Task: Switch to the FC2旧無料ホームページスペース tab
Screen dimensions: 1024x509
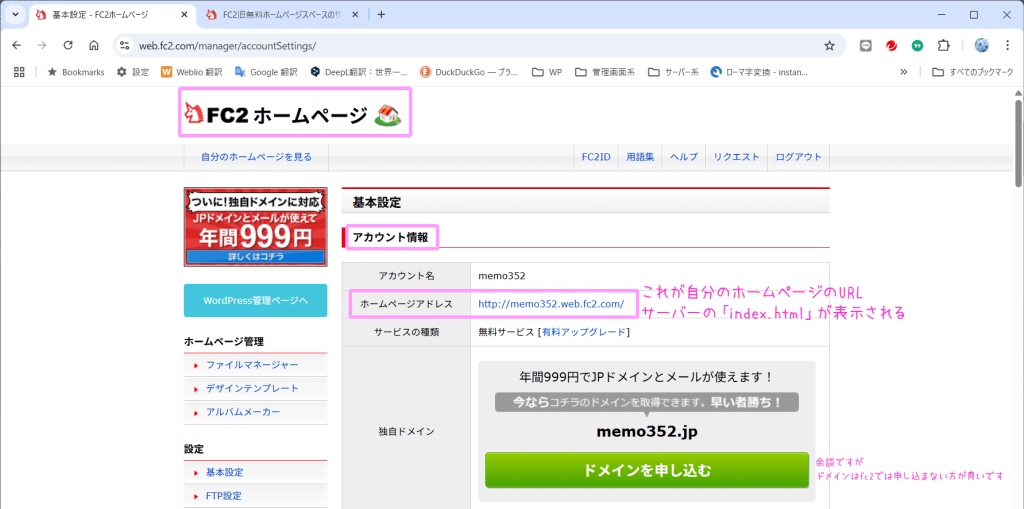Action: [x=283, y=14]
